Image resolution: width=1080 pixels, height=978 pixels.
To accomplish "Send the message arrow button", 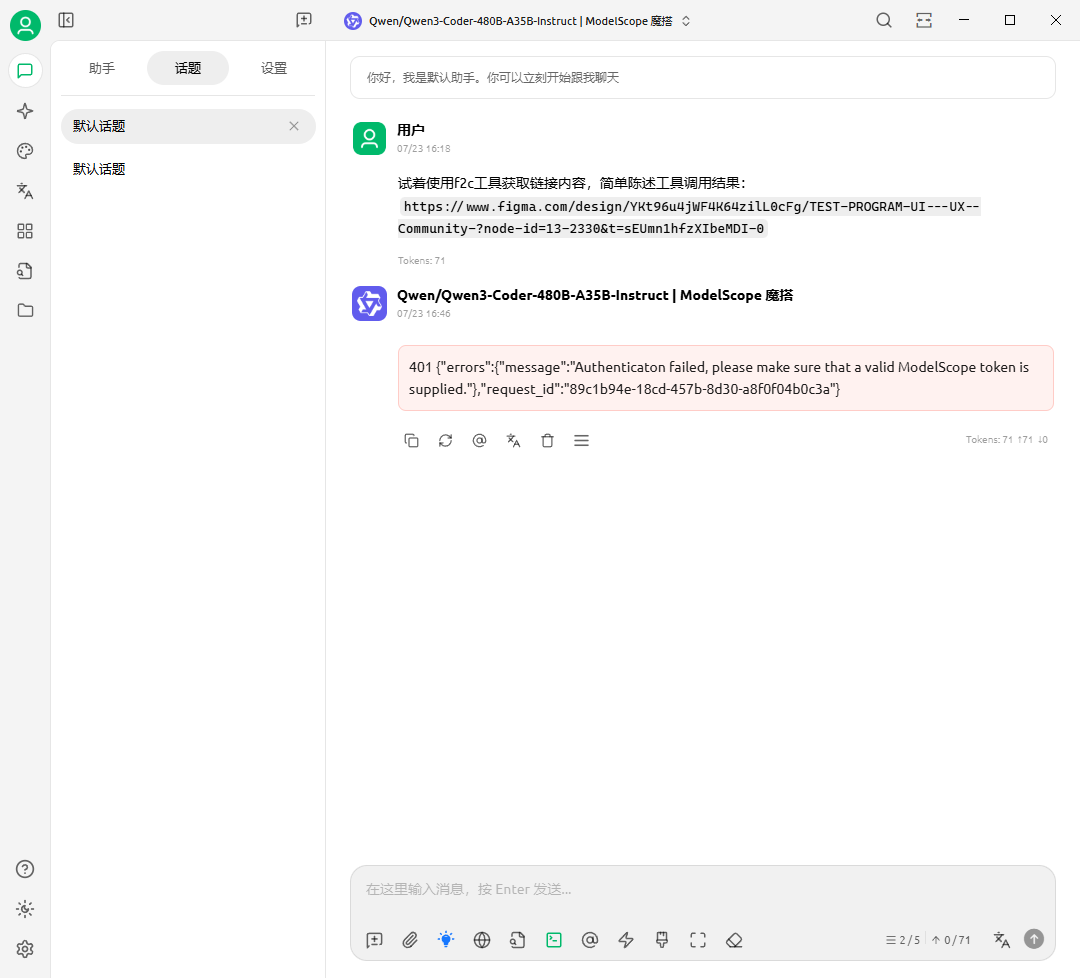I will tap(1034, 939).
